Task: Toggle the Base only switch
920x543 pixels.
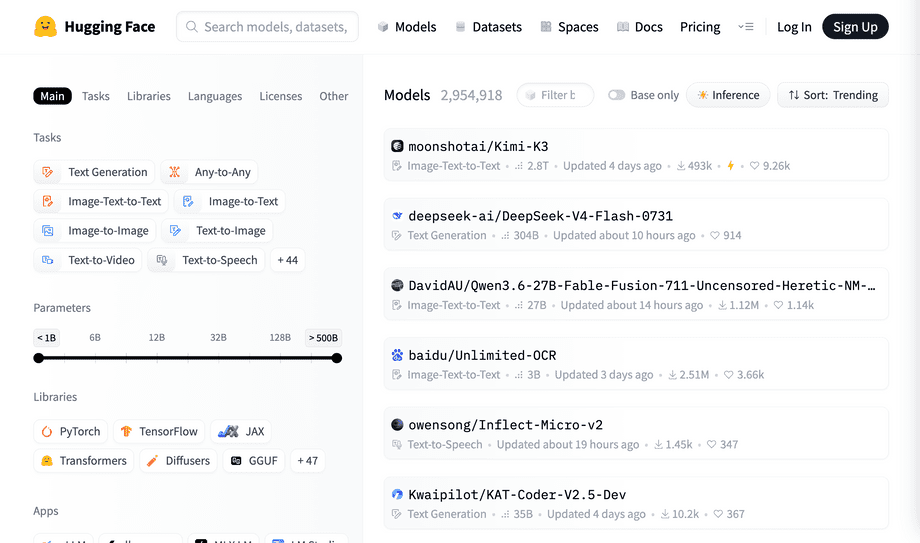Action: tap(616, 95)
